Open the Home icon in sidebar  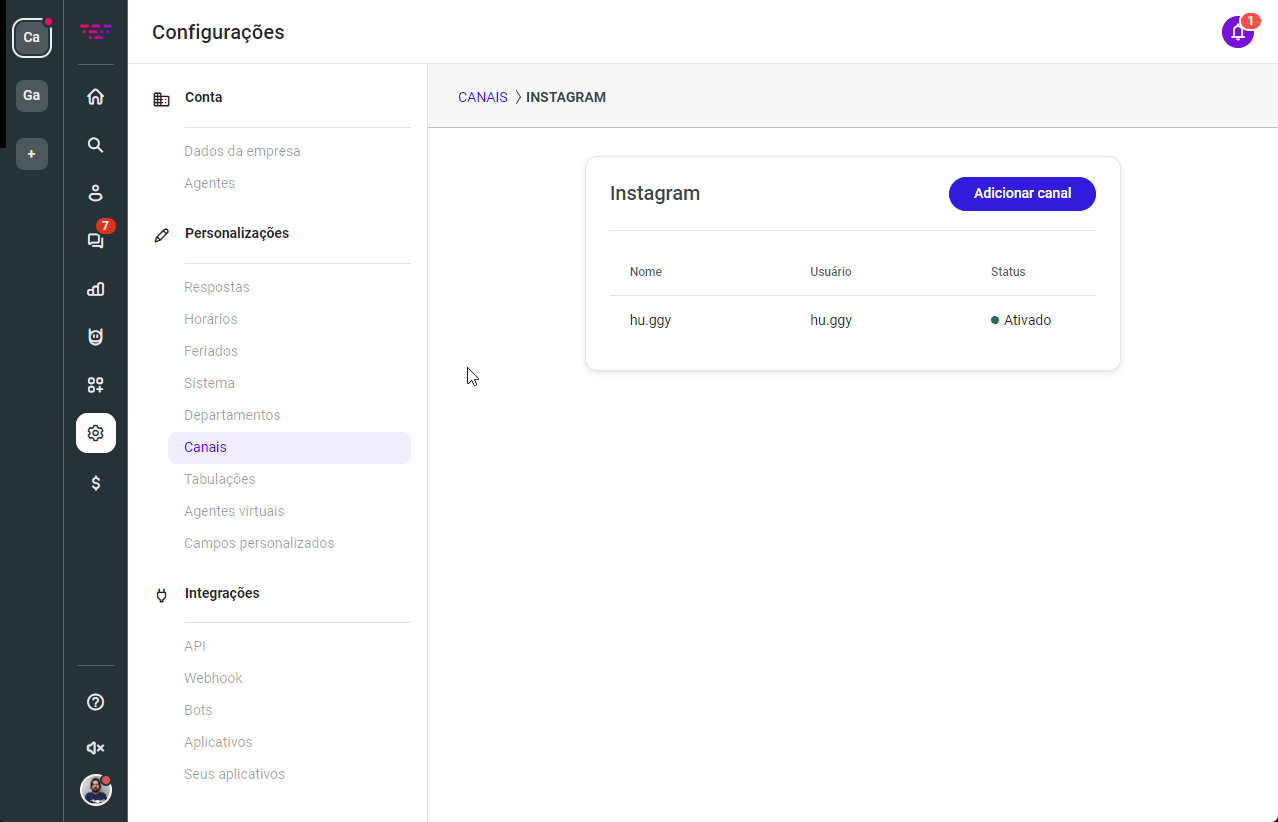pos(95,97)
